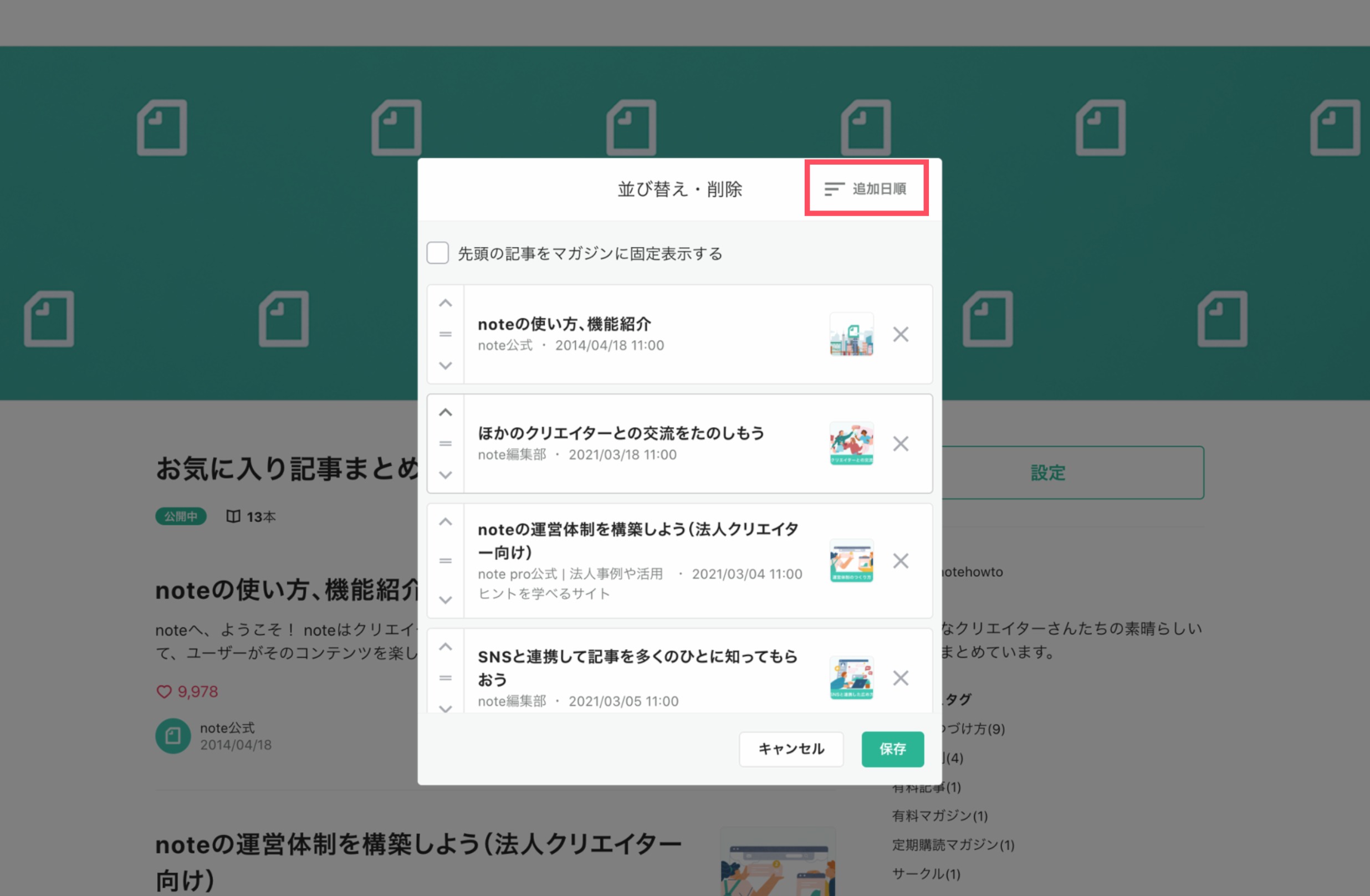Screen dimensions: 1370x896
Task: Move ほかのクリエイターとの交流をたのしもう down one position
Action: coord(446,475)
